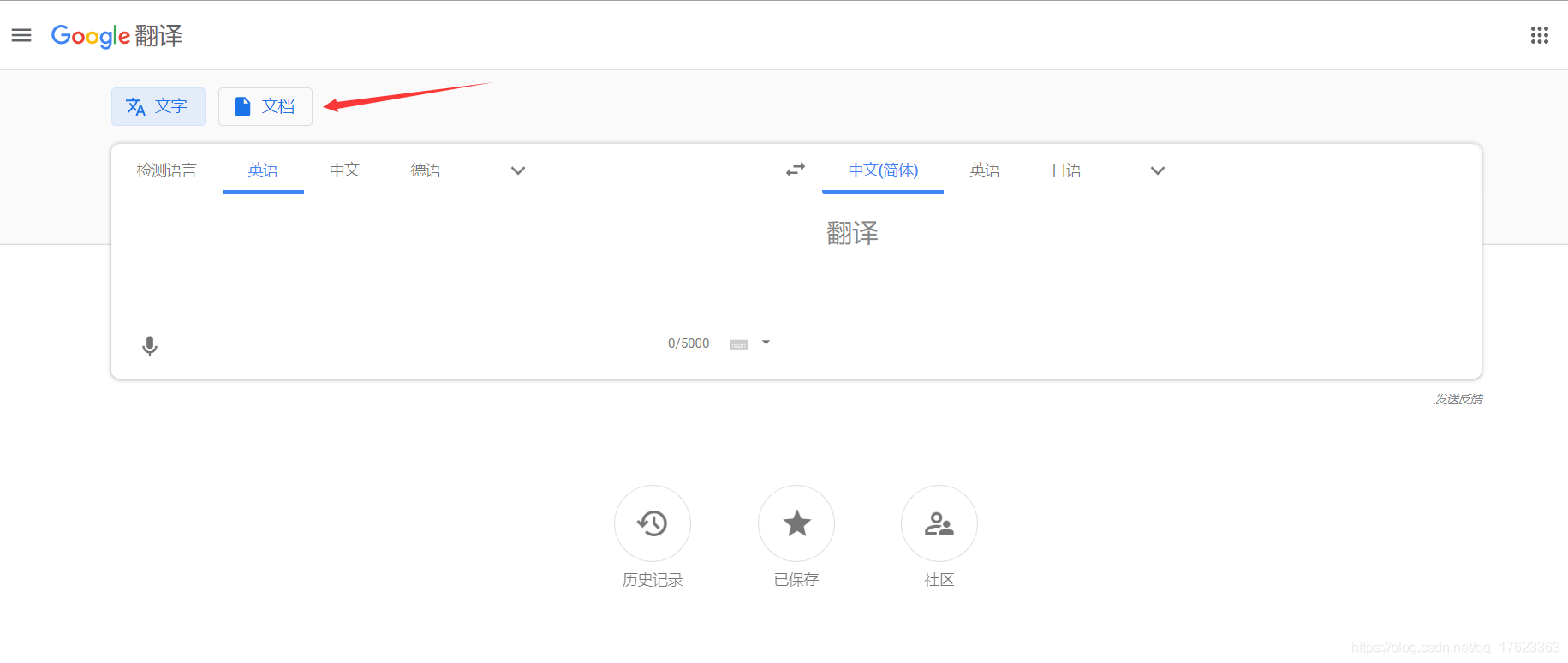The width and height of the screenshot is (1568, 663).
Task: Swap source and target languages
Action: tap(796, 170)
